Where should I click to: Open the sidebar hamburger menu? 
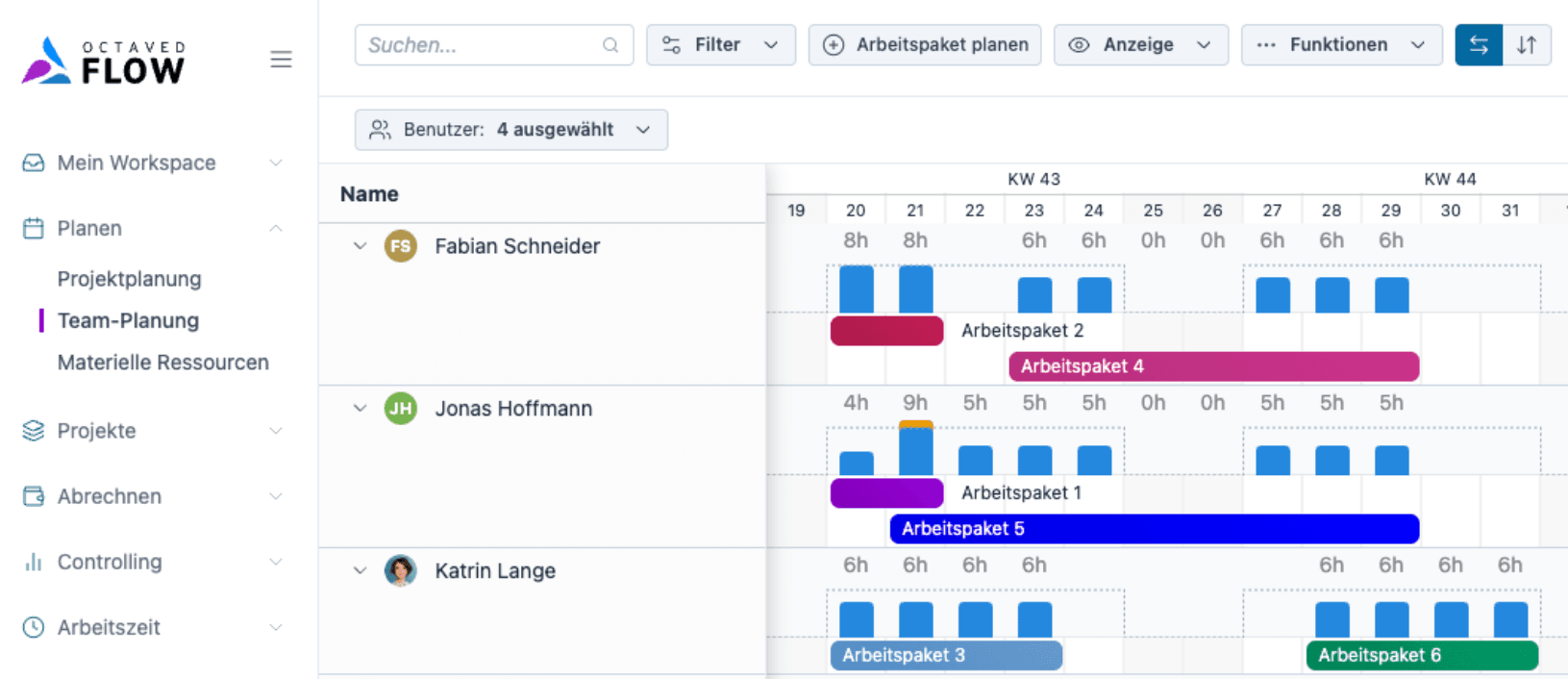[x=281, y=59]
